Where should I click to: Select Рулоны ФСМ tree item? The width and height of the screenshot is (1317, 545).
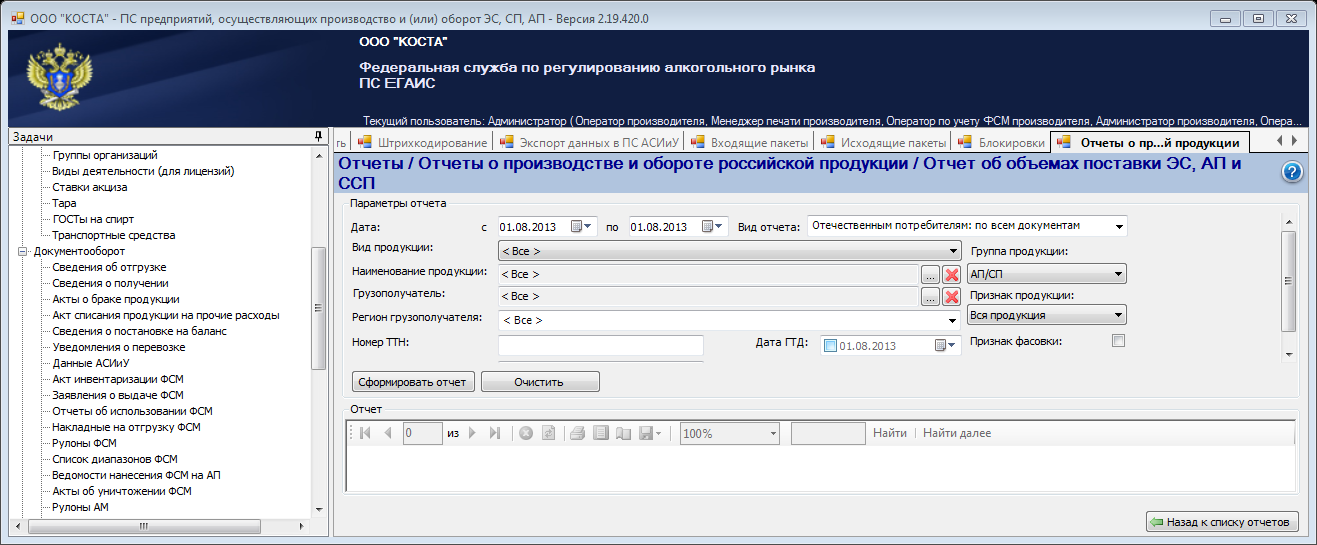tap(84, 443)
